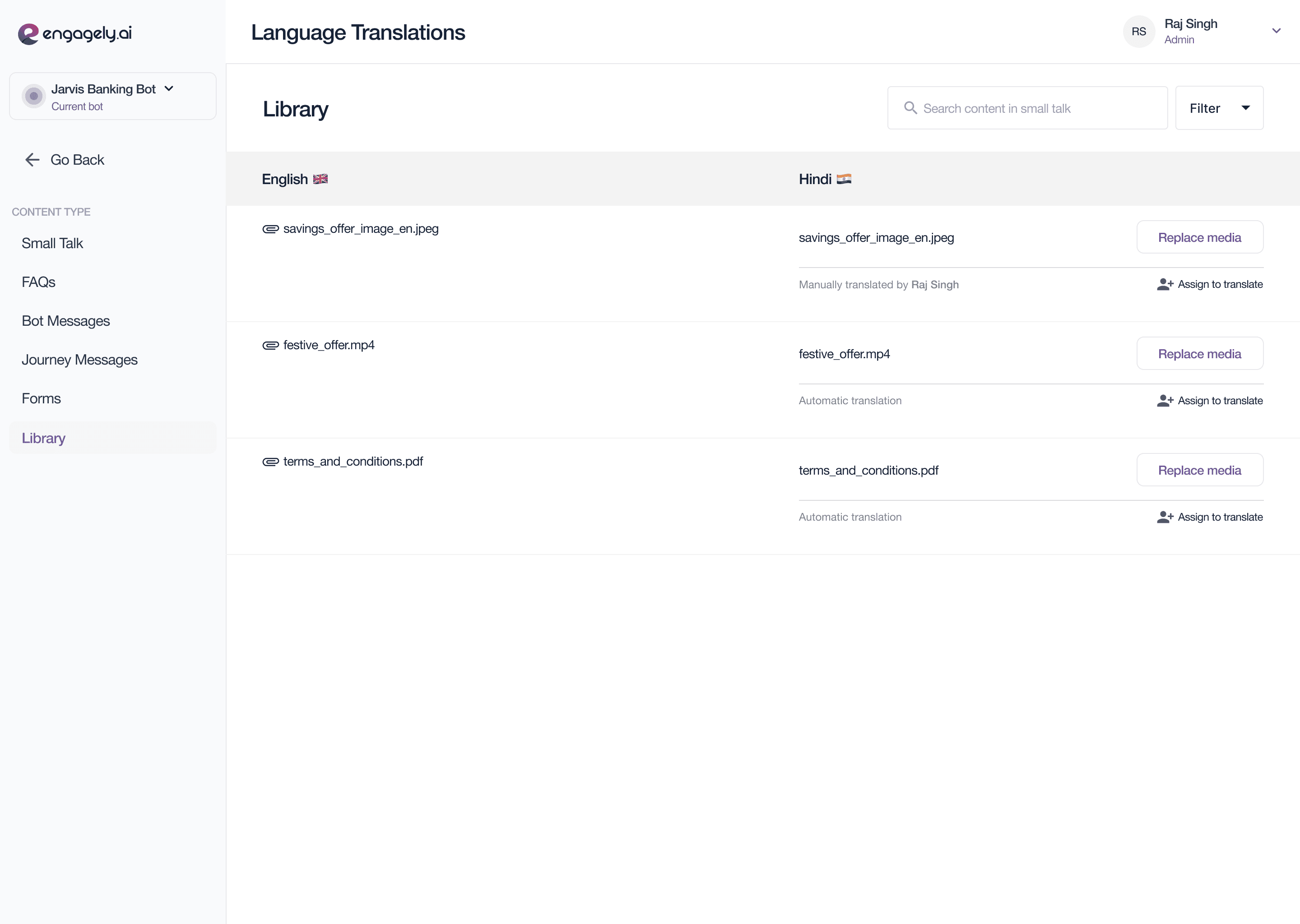Assign savings_offer_image_en.jpeg to translate
The width and height of the screenshot is (1300, 924).
1210,285
